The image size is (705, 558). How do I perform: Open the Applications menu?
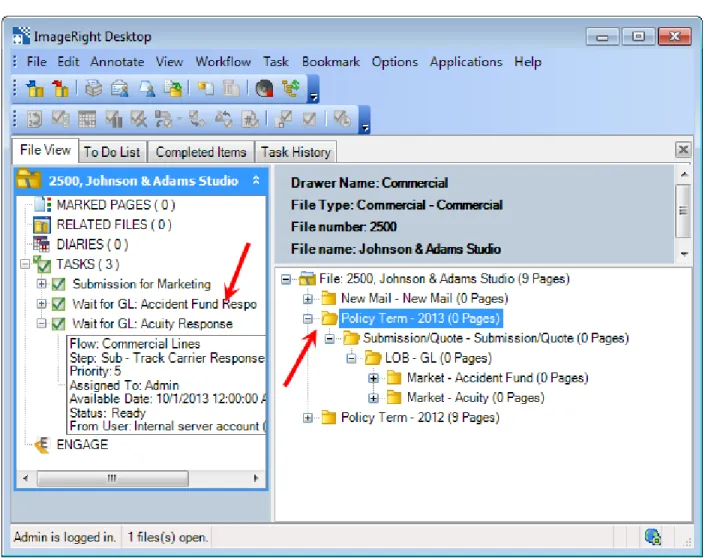click(466, 62)
